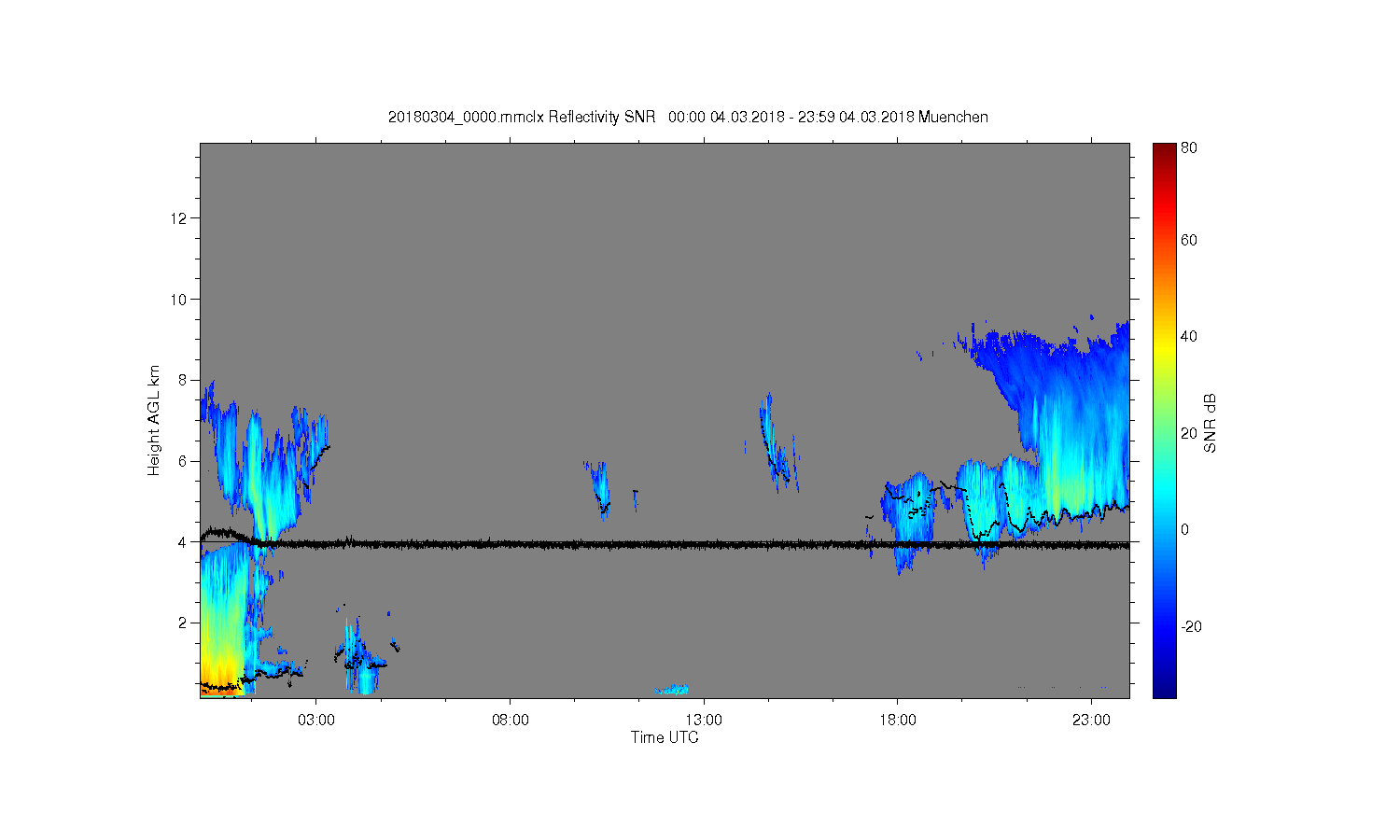Click the 03:00 time tick label
This screenshot has height=840, width=1400.
pos(316,721)
